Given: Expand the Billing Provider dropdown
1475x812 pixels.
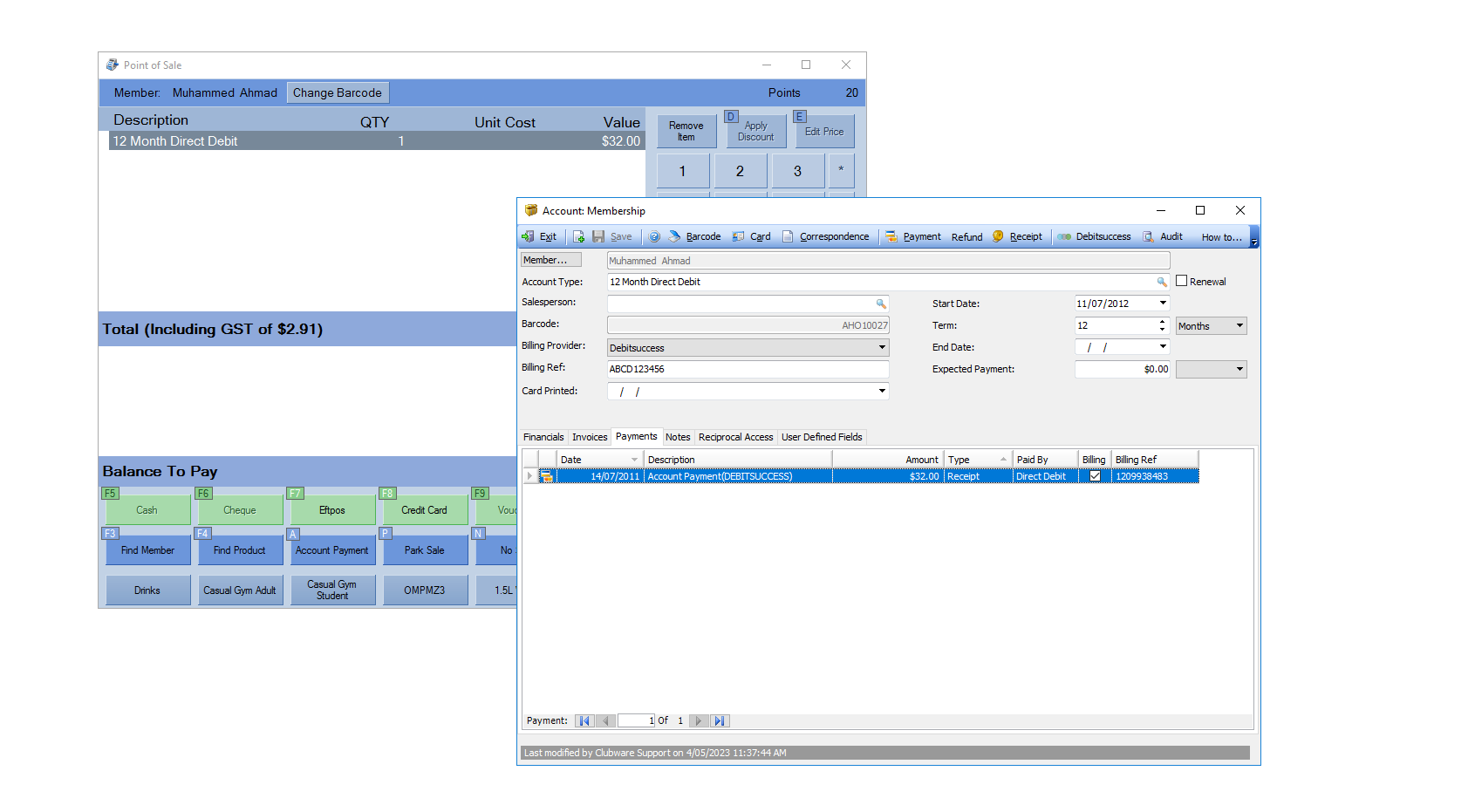Looking at the screenshot, I should click(x=882, y=347).
